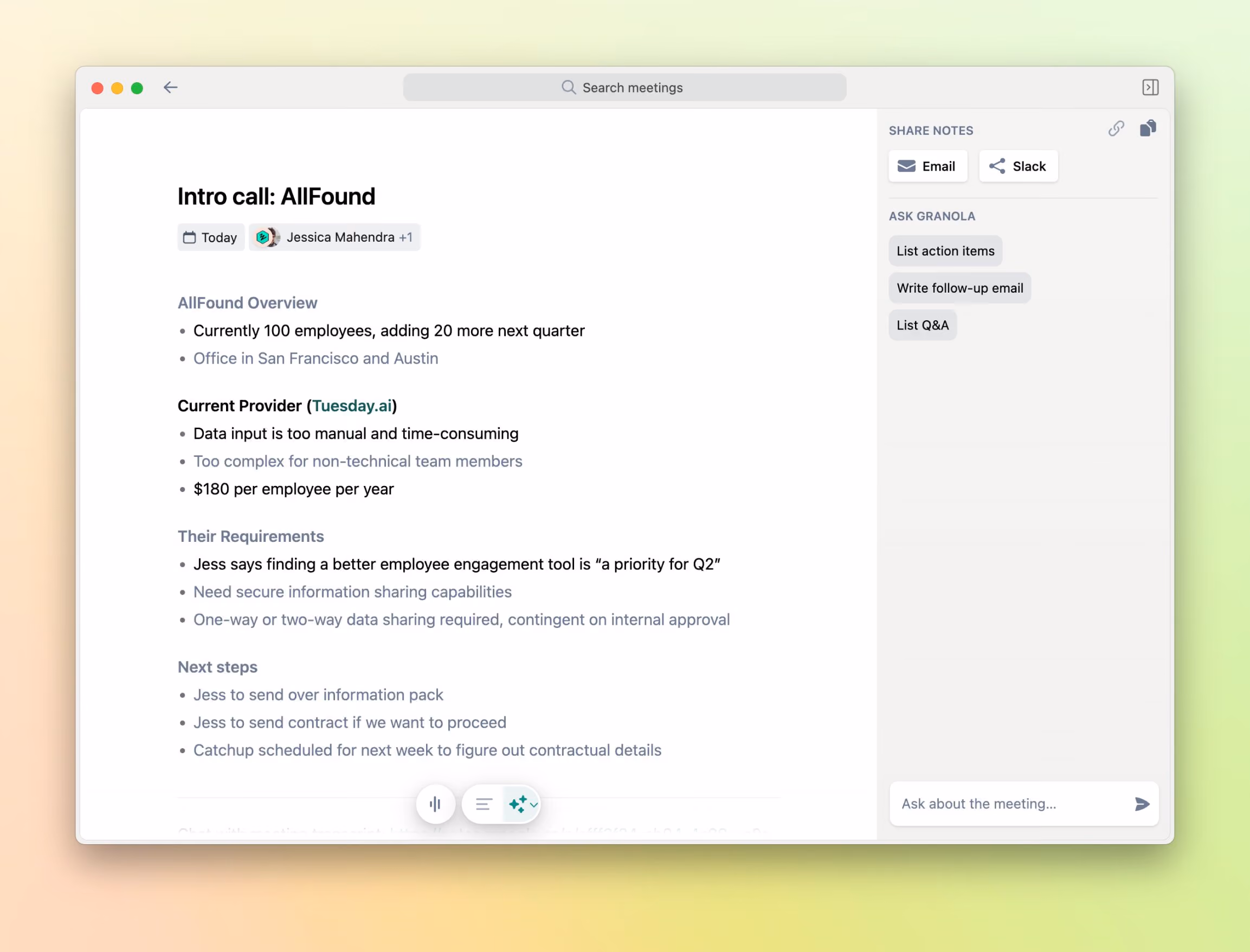Viewport: 1250px width, 952px height.
Task: Click the Next steps heading
Action: 217,667
